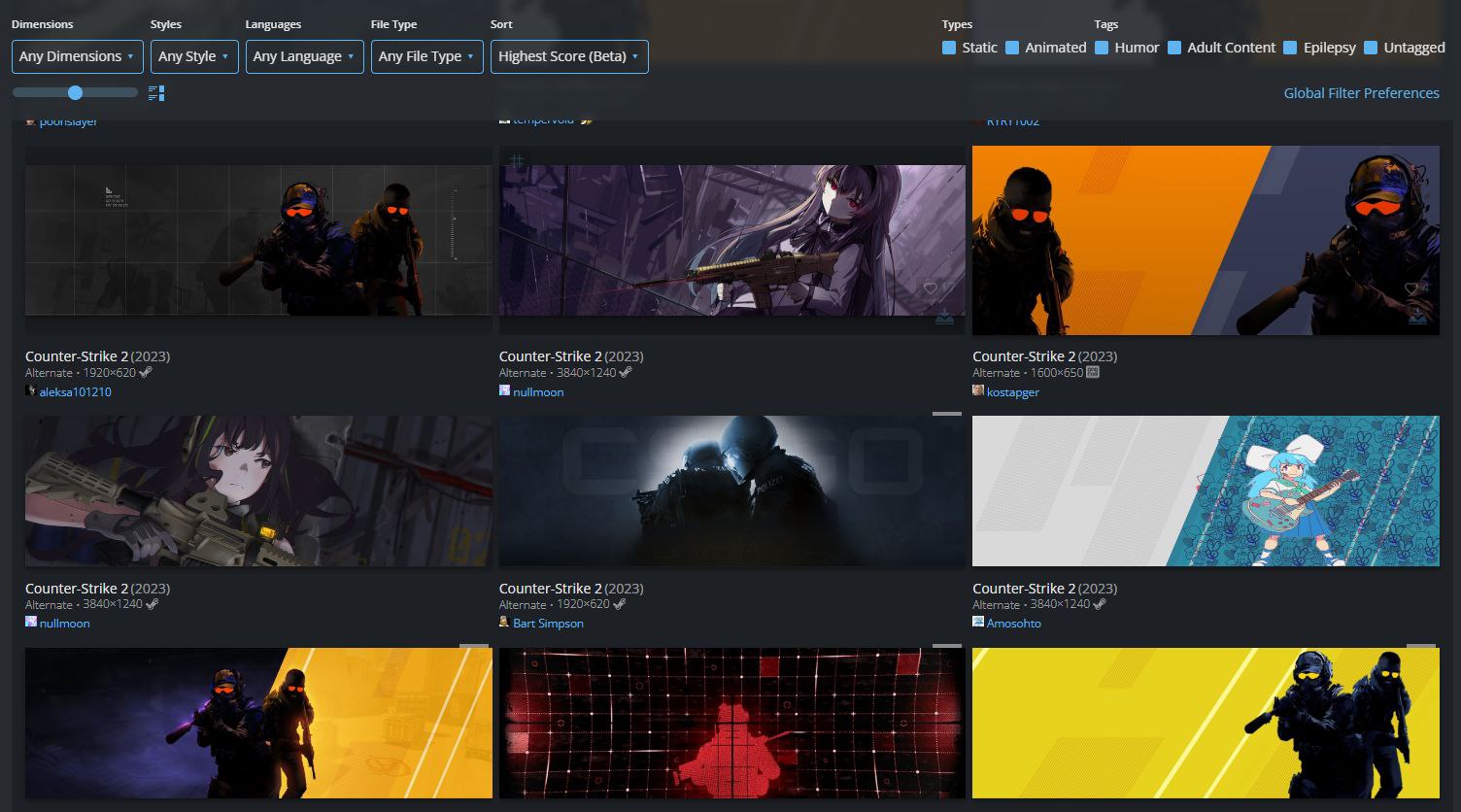Click aleksa101210's avatar icon
Screen dimensions: 1461x812
click(x=31, y=390)
